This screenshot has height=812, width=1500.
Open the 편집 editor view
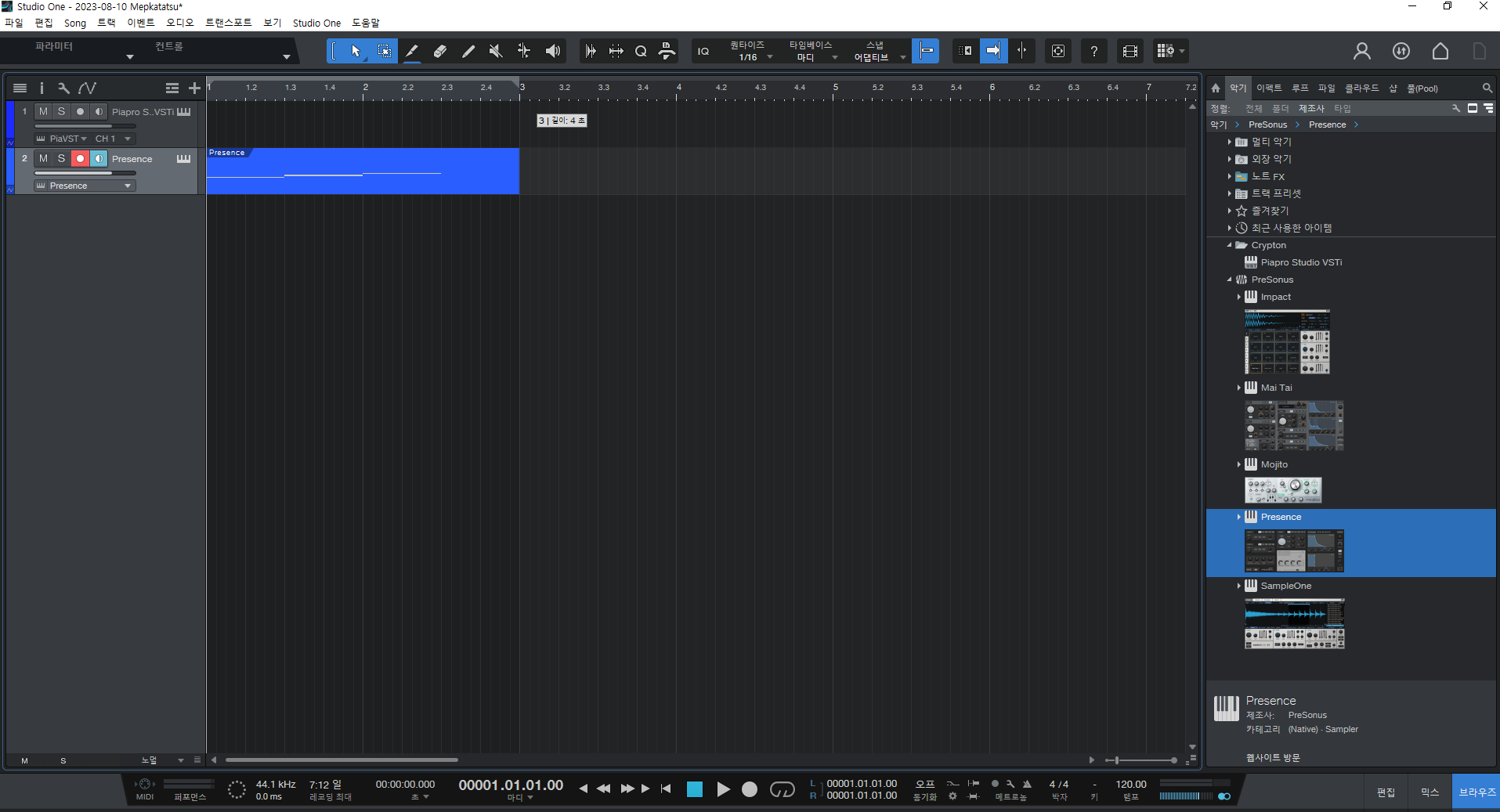click(x=1386, y=792)
